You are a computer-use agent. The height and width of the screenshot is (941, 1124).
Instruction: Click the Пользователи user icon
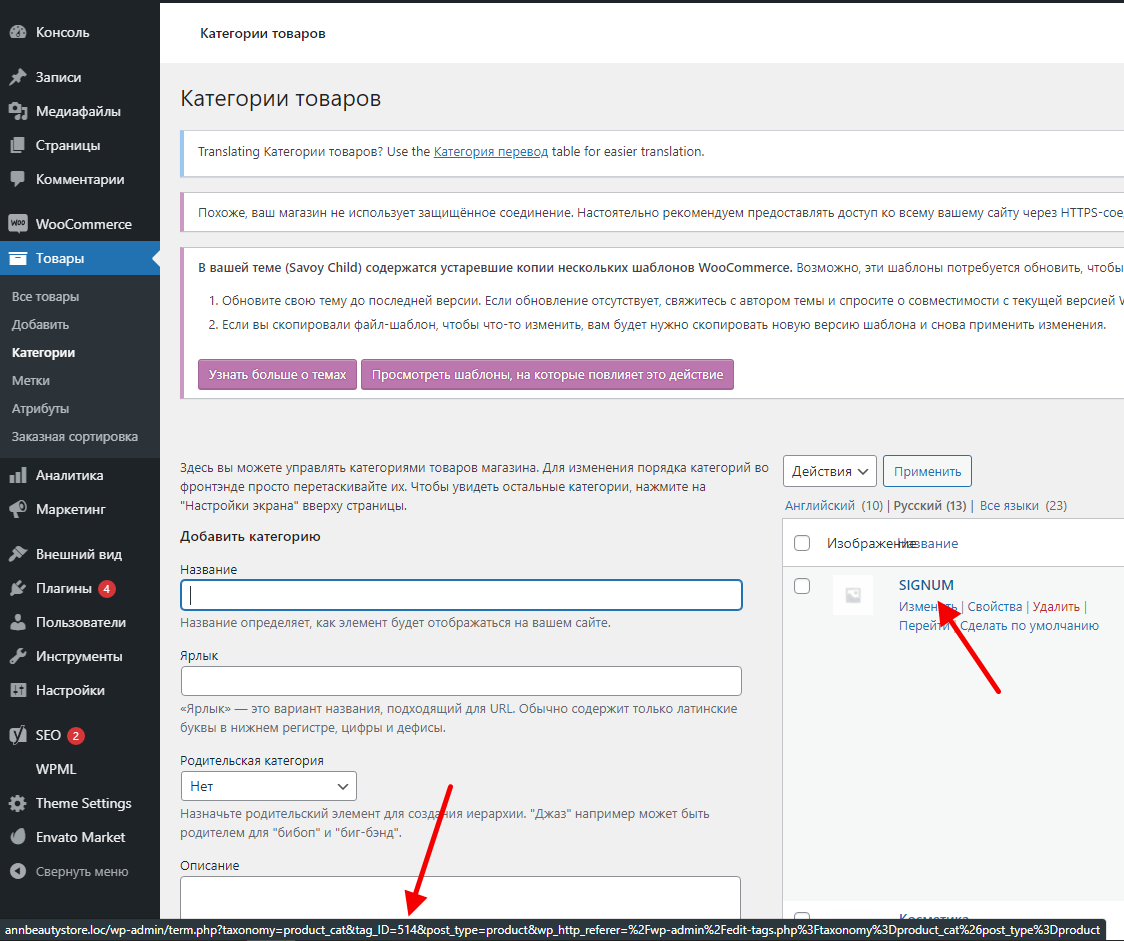[x=18, y=622]
